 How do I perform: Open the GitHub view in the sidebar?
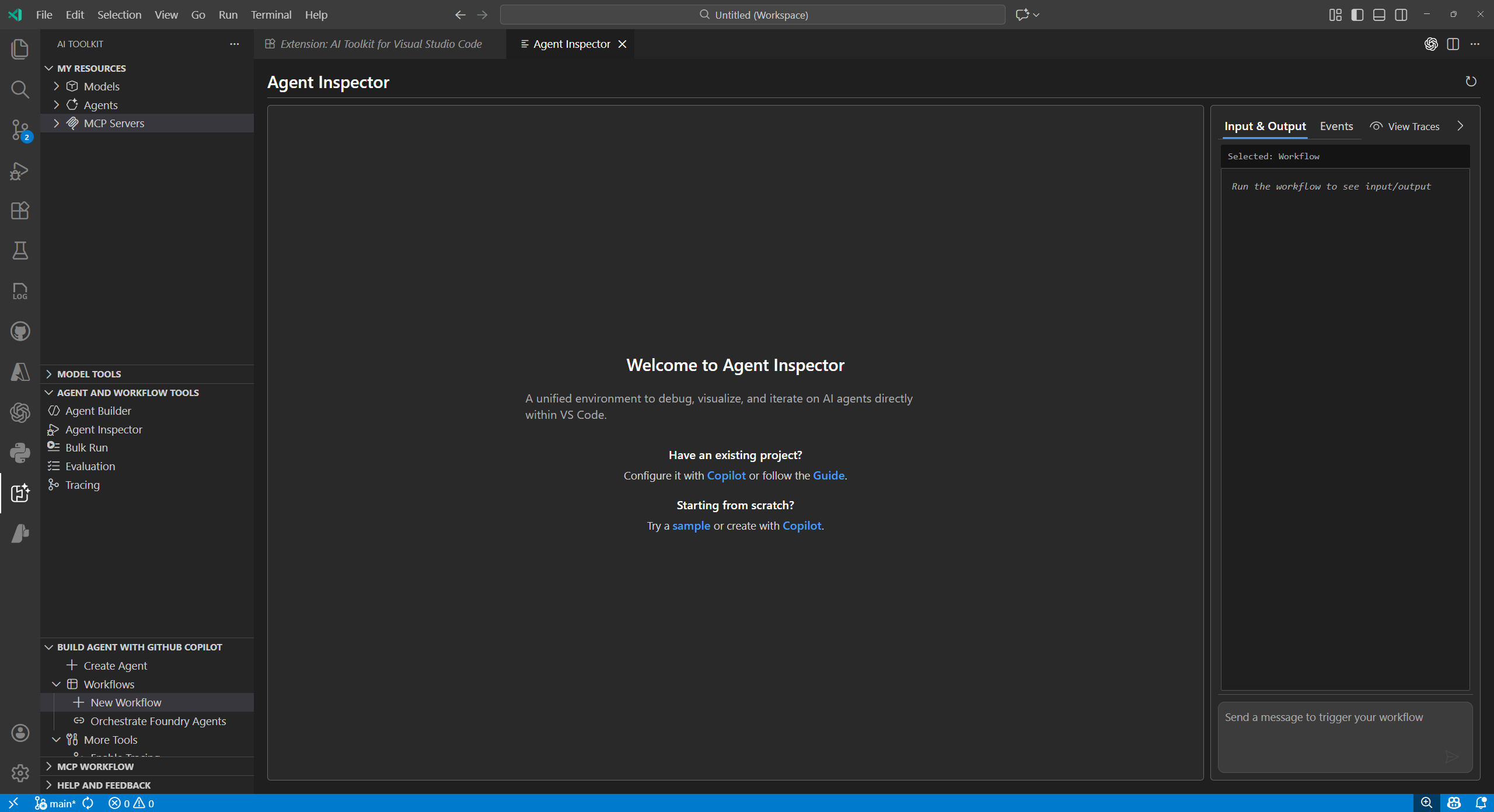click(x=20, y=331)
